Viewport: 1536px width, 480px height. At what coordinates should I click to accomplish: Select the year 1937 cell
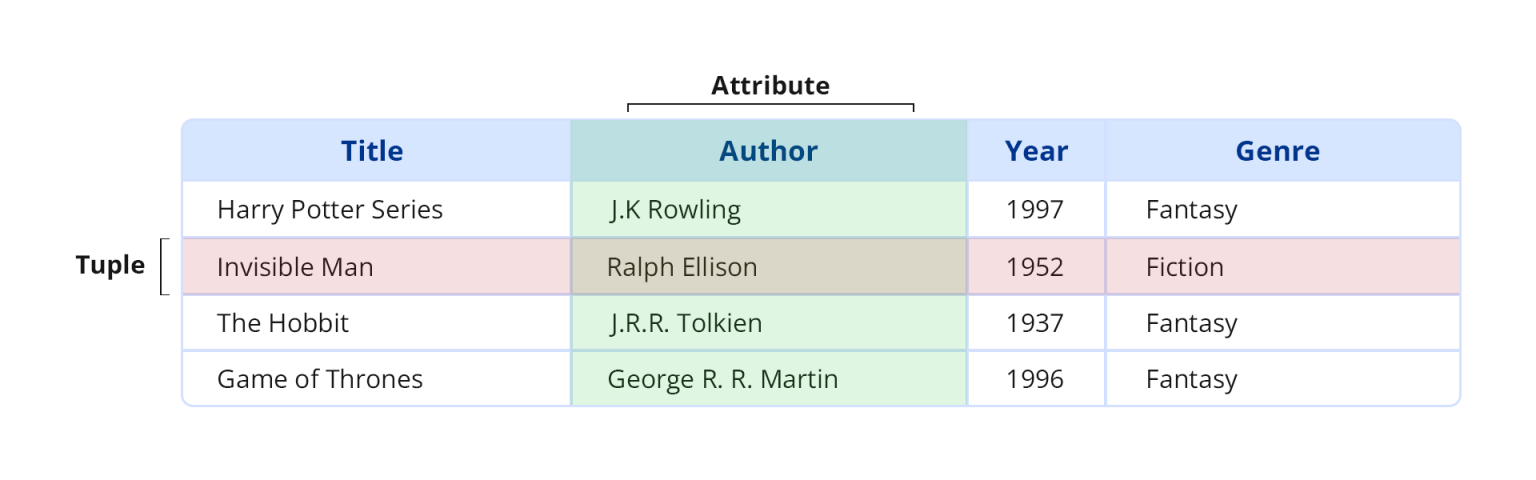pyautogui.click(x=1035, y=323)
